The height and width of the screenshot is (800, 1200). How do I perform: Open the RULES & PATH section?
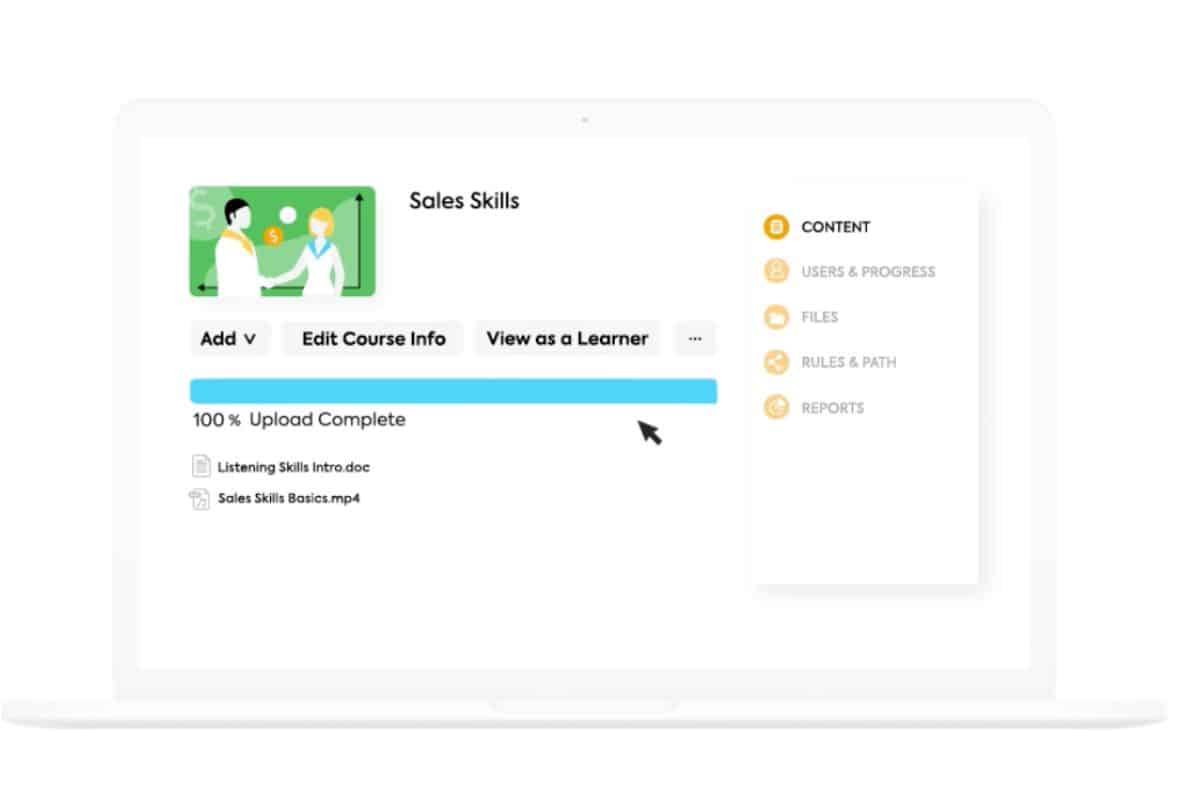click(849, 362)
